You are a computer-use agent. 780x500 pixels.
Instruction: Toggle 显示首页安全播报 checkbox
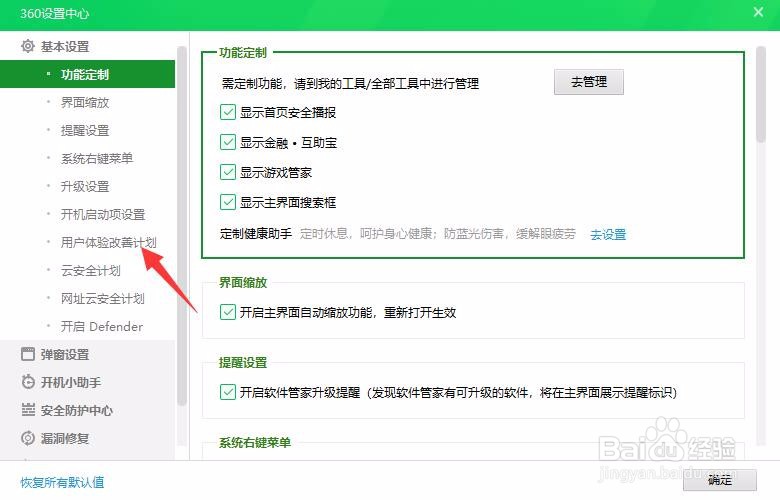(228, 112)
